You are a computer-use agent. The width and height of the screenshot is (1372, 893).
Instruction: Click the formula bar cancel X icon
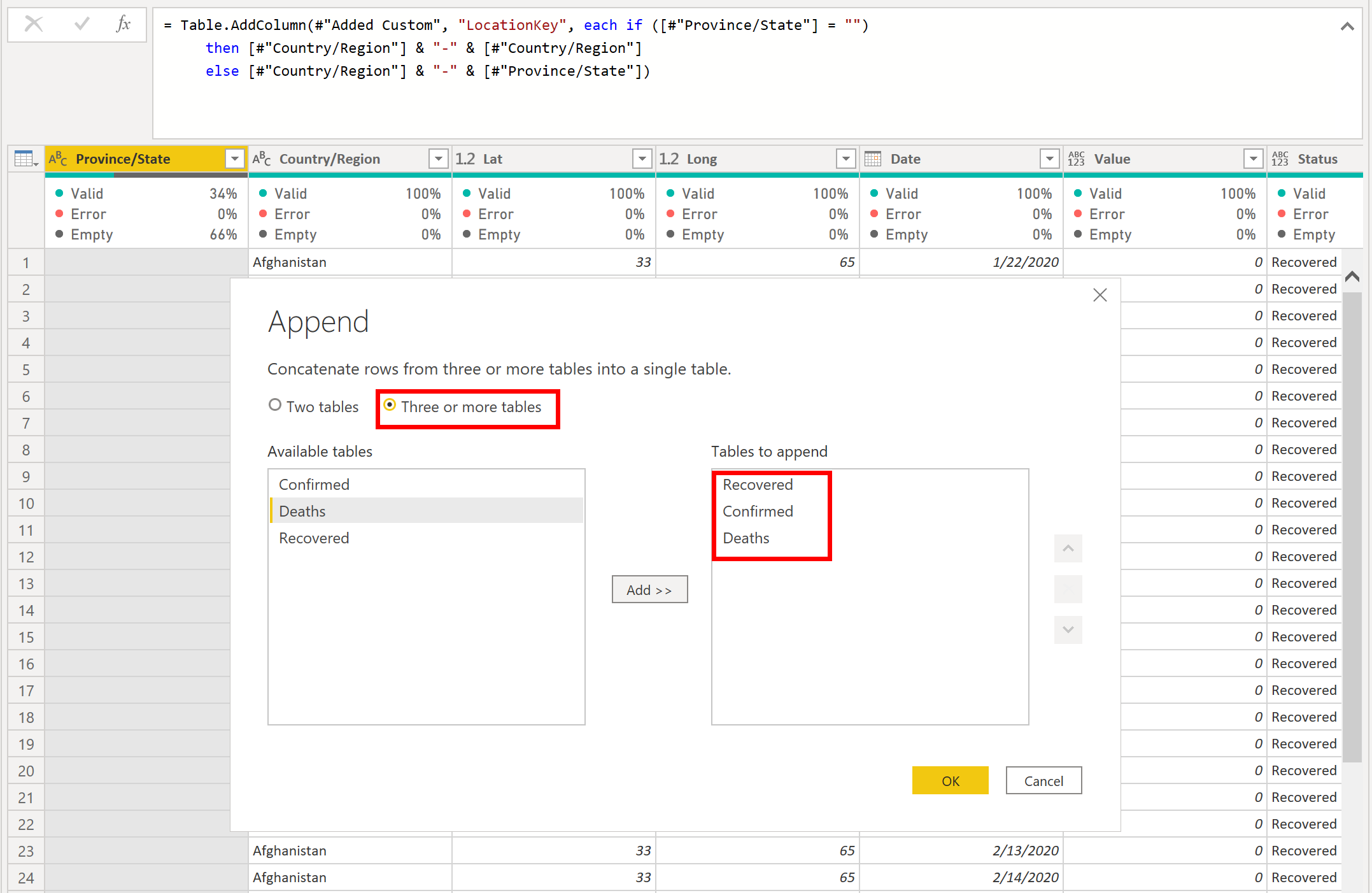(x=33, y=24)
